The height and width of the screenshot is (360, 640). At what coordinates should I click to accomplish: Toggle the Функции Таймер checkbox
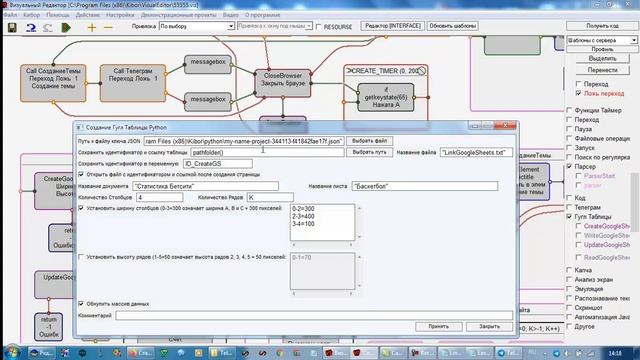[569, 110]
